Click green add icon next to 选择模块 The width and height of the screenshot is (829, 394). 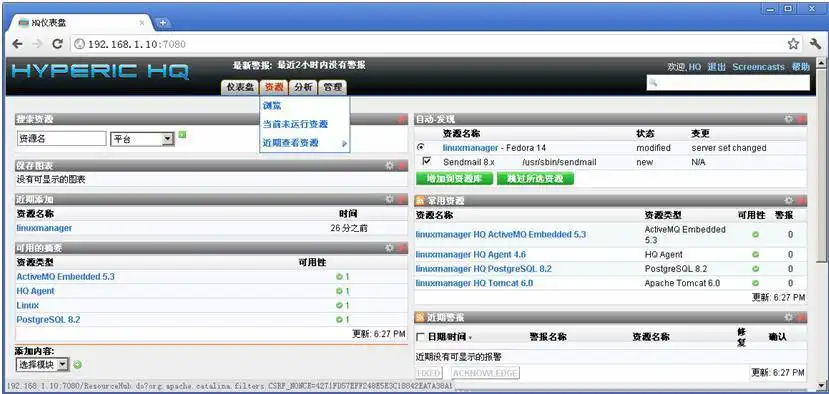[78, 364]
